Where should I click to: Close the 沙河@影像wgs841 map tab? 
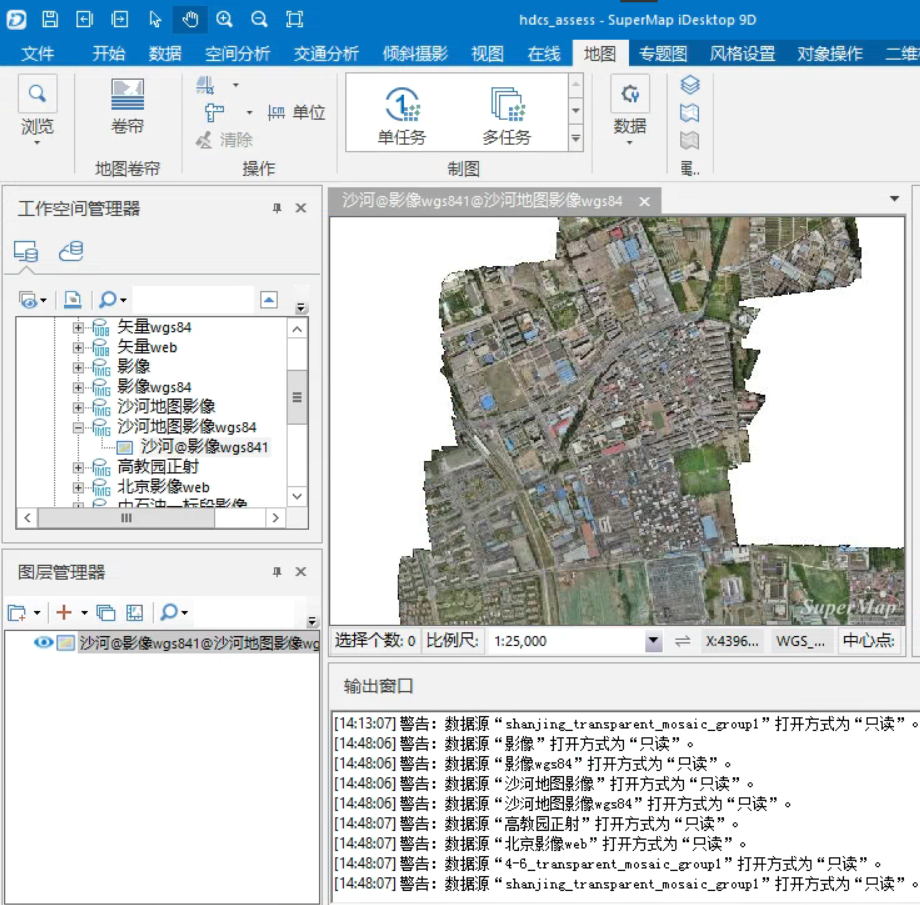click(x=644, y=202)
